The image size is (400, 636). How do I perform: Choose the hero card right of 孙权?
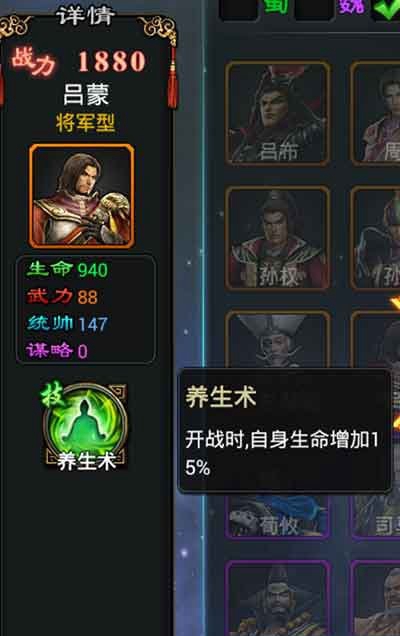pos(375,238)
